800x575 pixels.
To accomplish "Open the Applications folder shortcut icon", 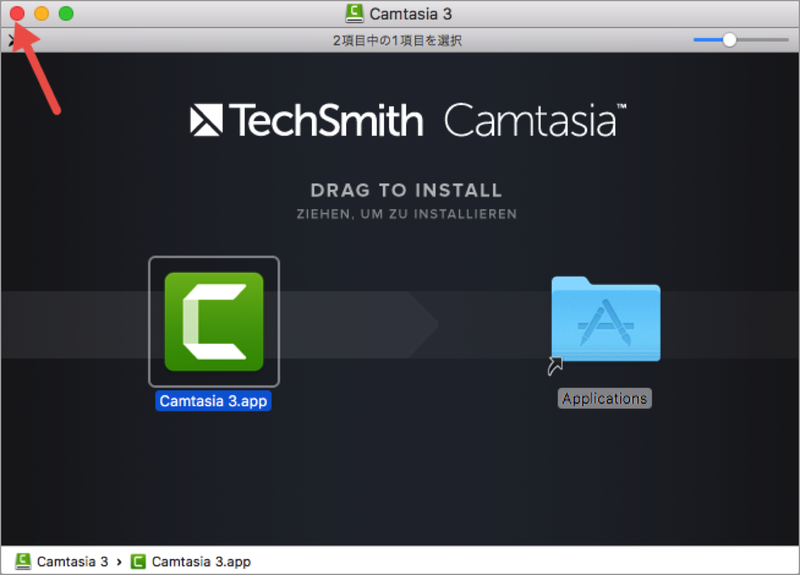I will click(606, 319).
